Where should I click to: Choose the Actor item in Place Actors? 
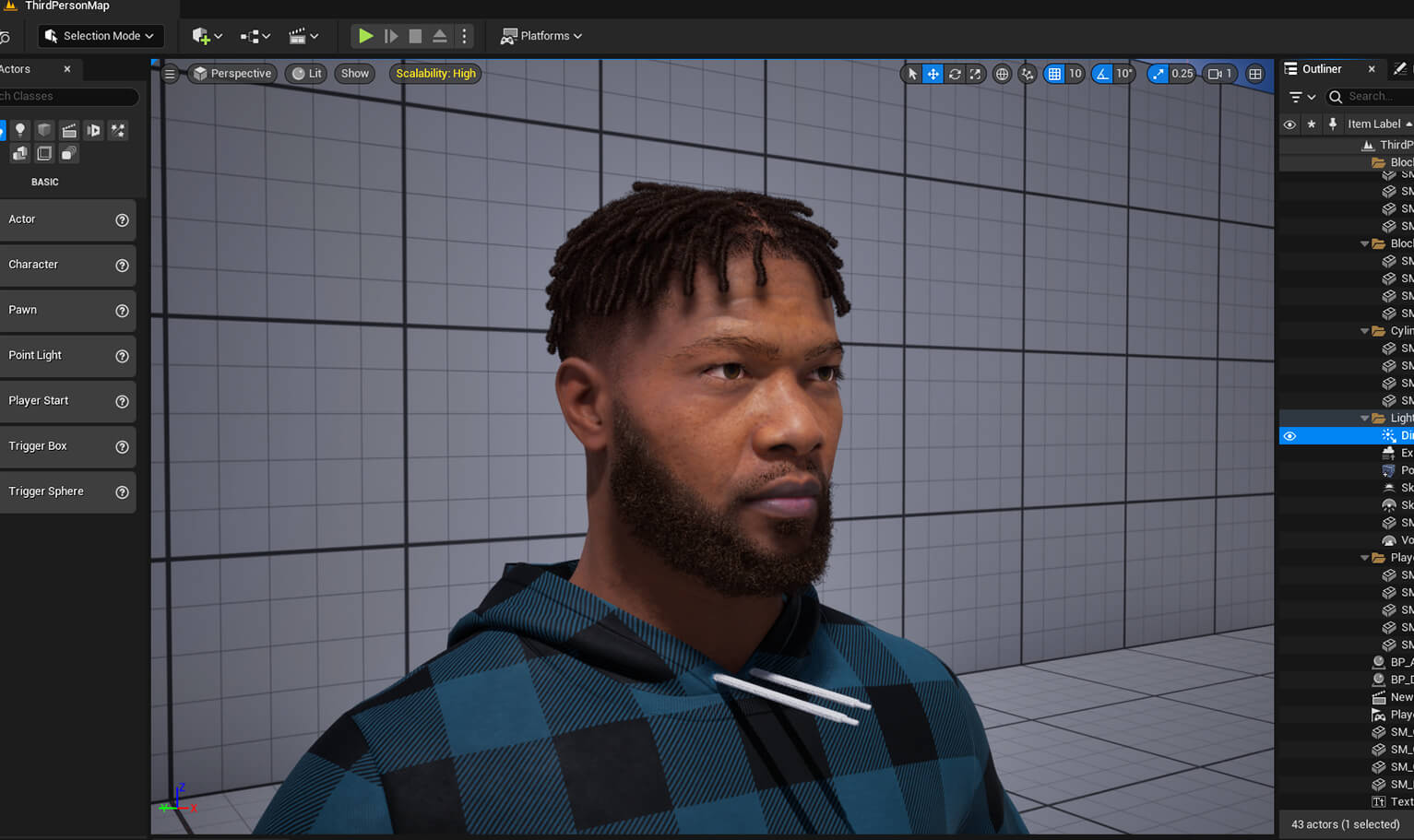[66, 219]
